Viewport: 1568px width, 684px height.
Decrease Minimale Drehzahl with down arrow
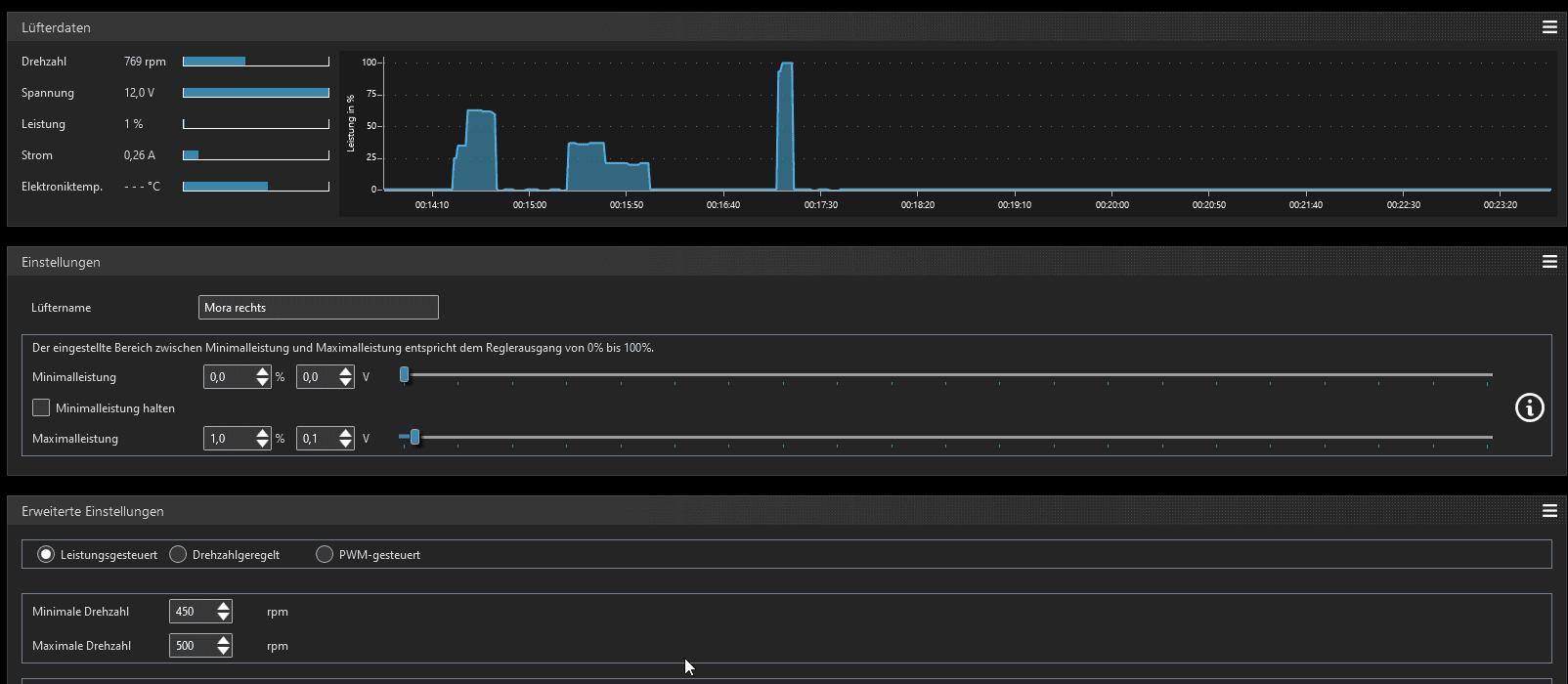(224, 617)
